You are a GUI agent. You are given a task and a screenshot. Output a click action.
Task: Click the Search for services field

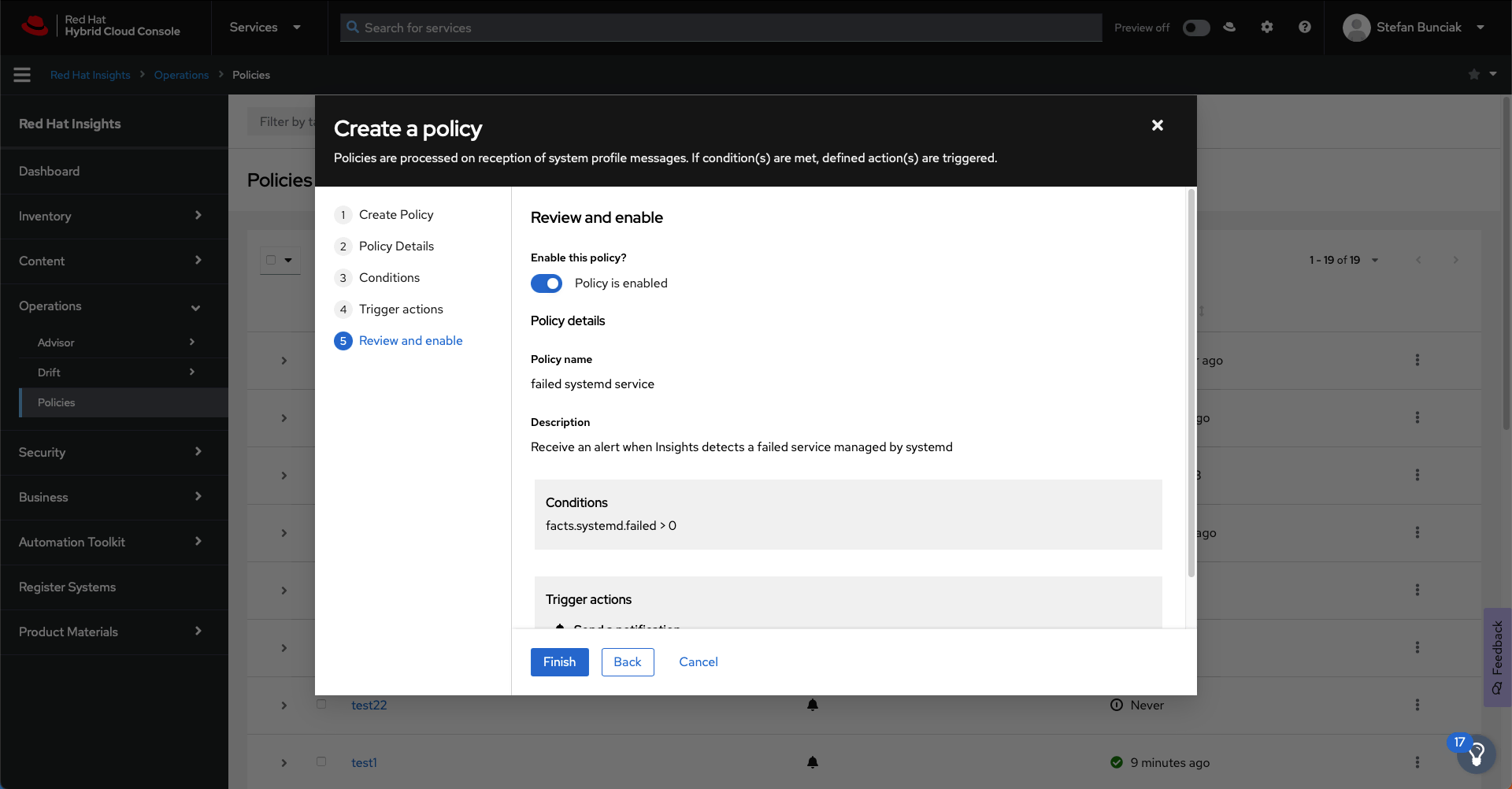pos(721,28)
